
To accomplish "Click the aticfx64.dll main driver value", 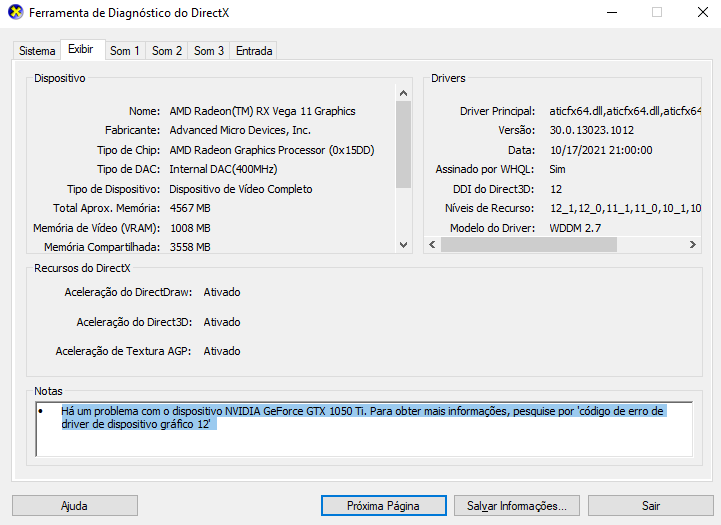I will point(625,111).
